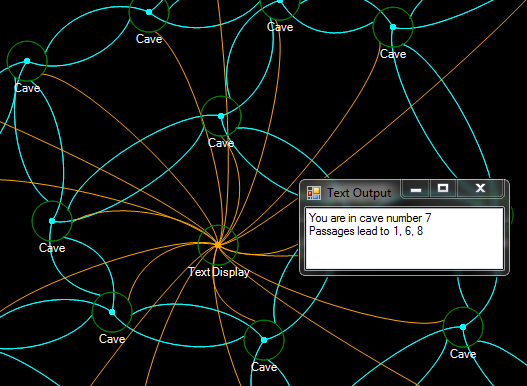Select the Text Display node circle
527x386 pixels.
click(218, 245)
